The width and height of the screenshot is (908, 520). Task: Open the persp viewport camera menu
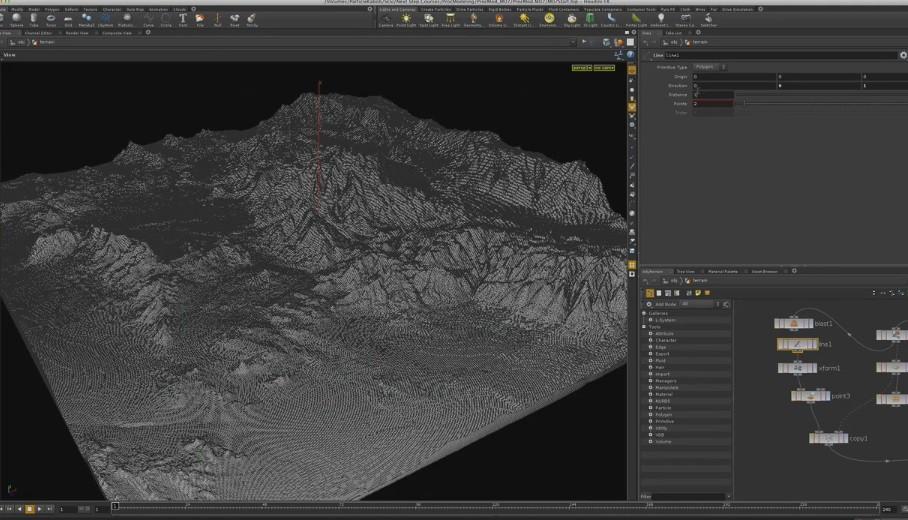(x=581, y=68)
